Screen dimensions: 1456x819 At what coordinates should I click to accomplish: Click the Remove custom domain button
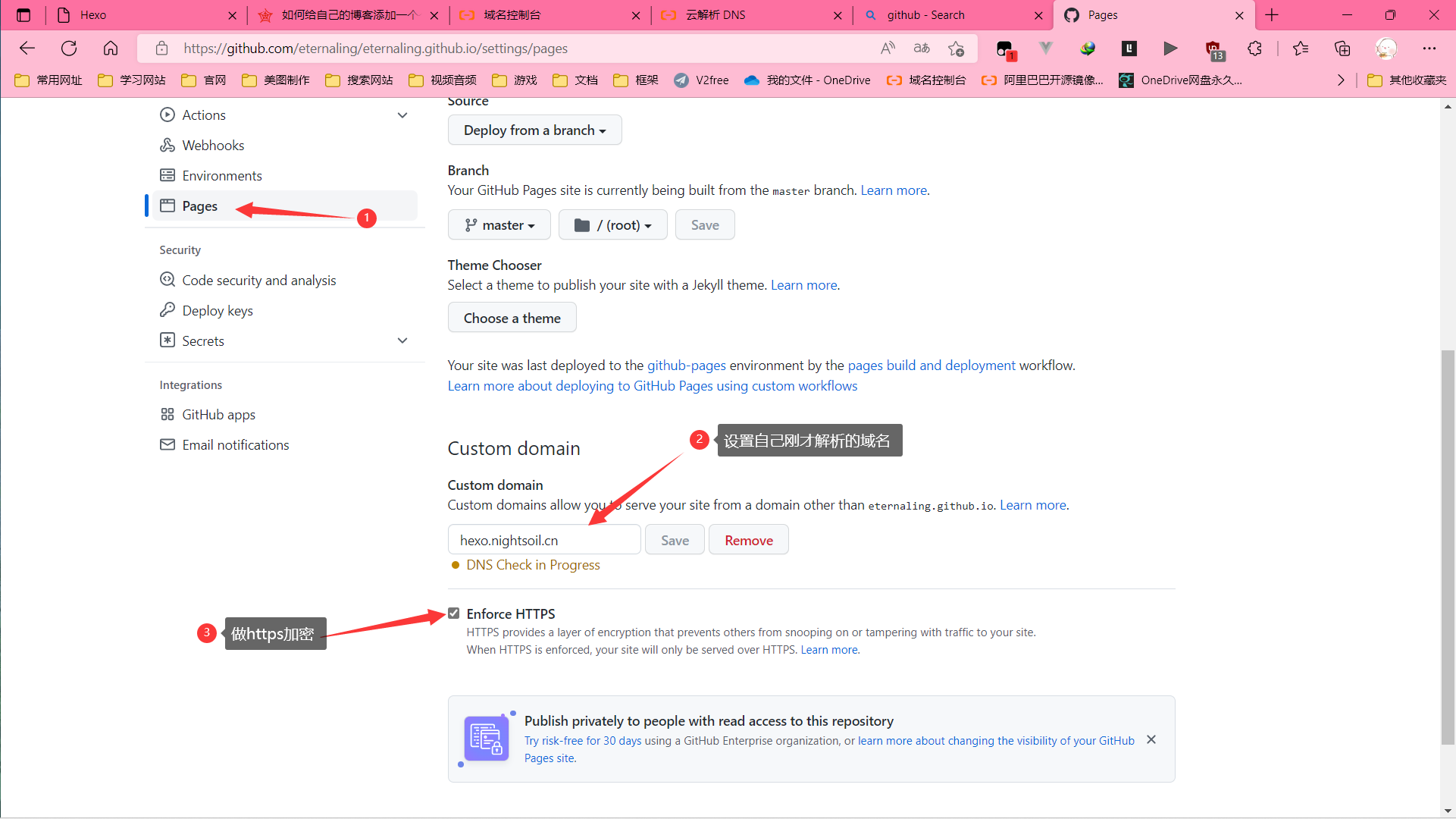[x=749, y=541]
